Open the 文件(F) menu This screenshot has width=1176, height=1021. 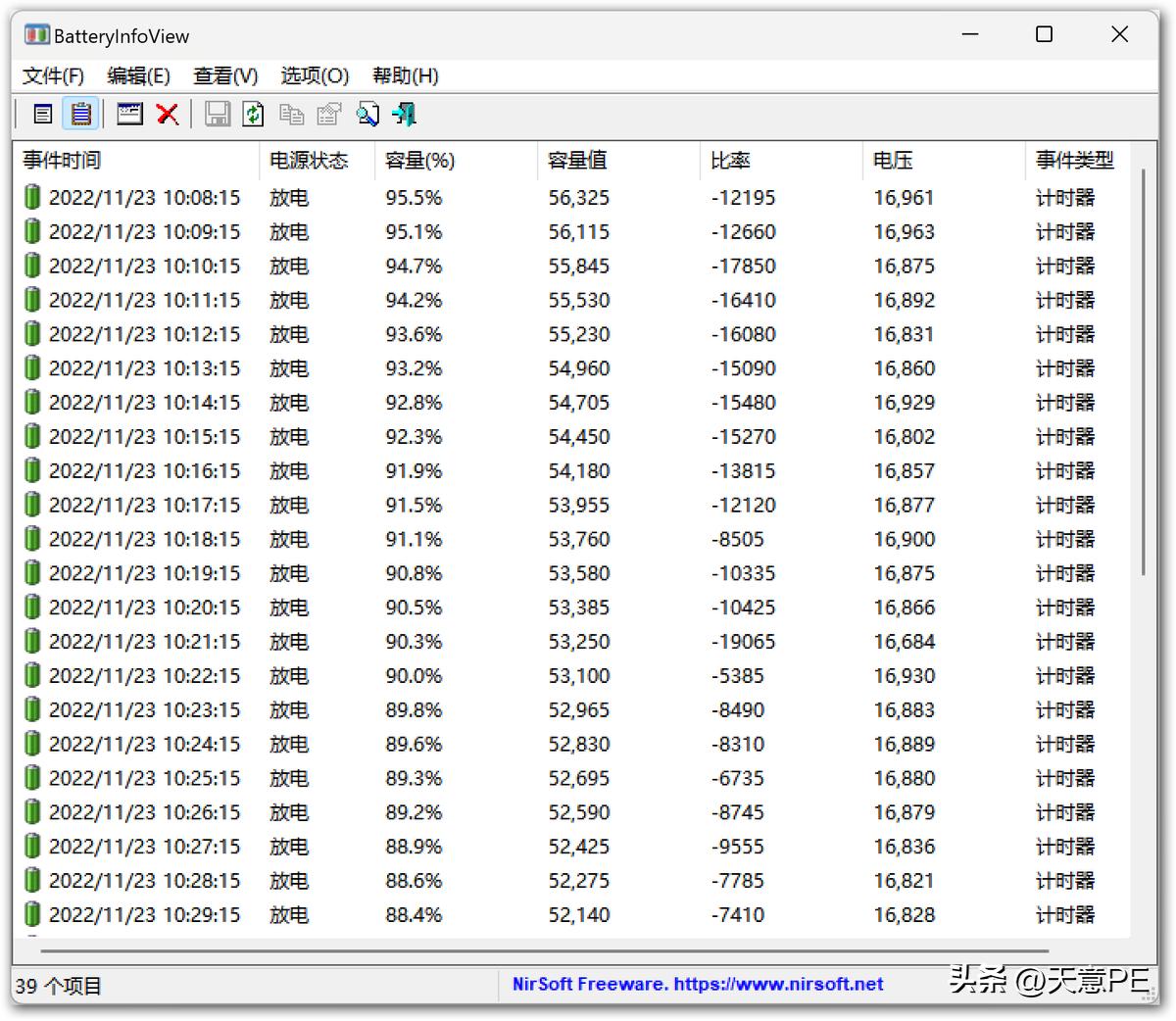tap(53, 75)
